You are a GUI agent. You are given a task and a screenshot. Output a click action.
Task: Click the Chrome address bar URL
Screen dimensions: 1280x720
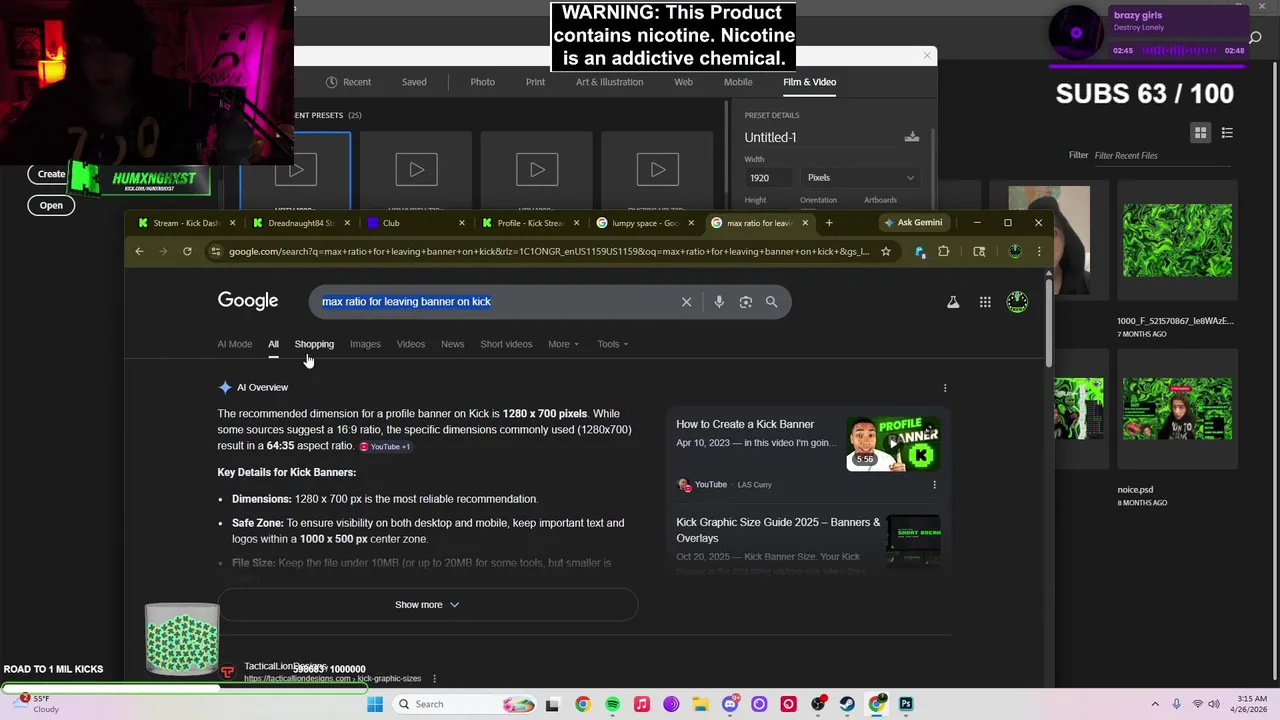[x=548, y=251]
